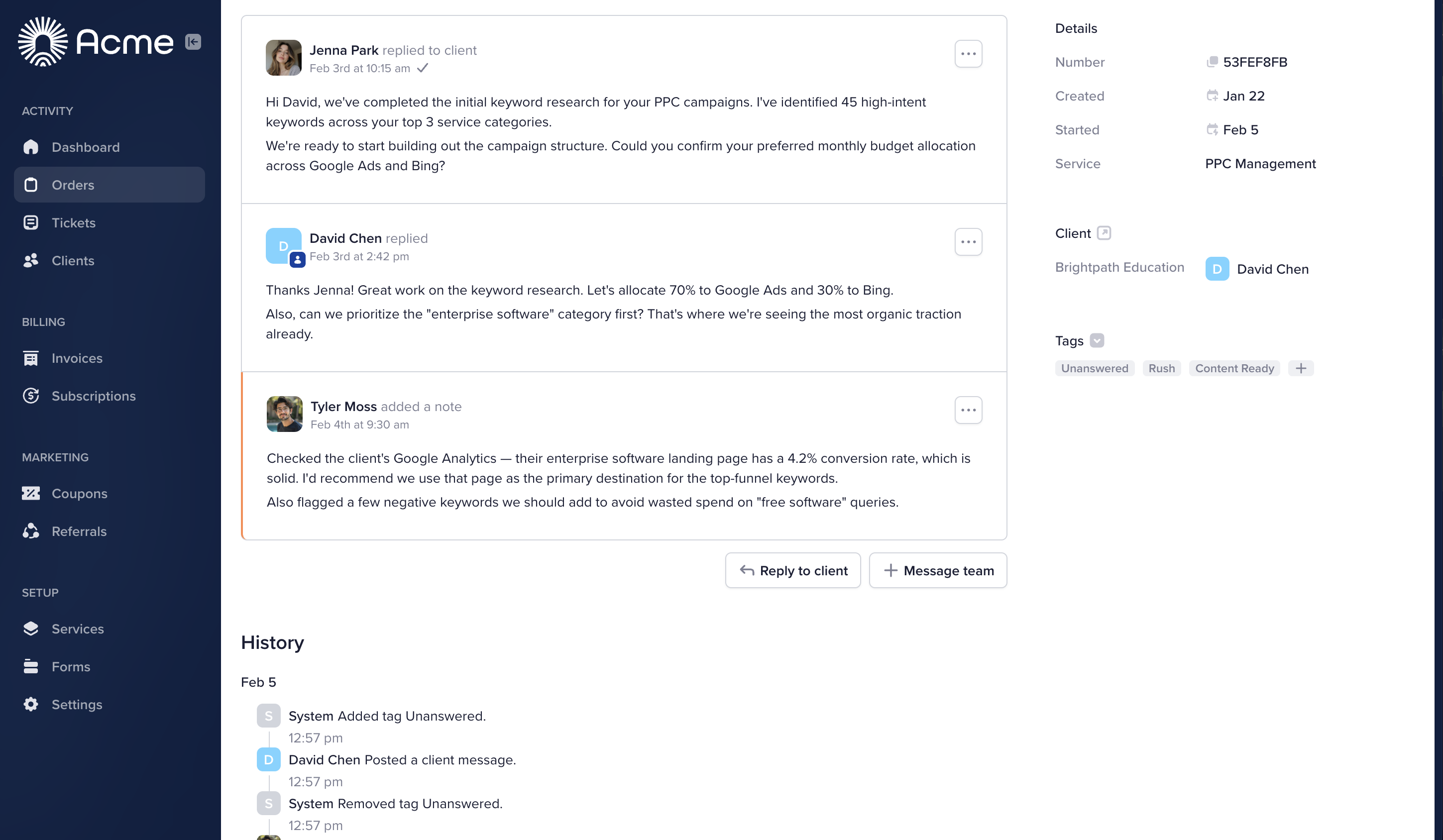Open the client profile external link icon

pos(1104,233)
